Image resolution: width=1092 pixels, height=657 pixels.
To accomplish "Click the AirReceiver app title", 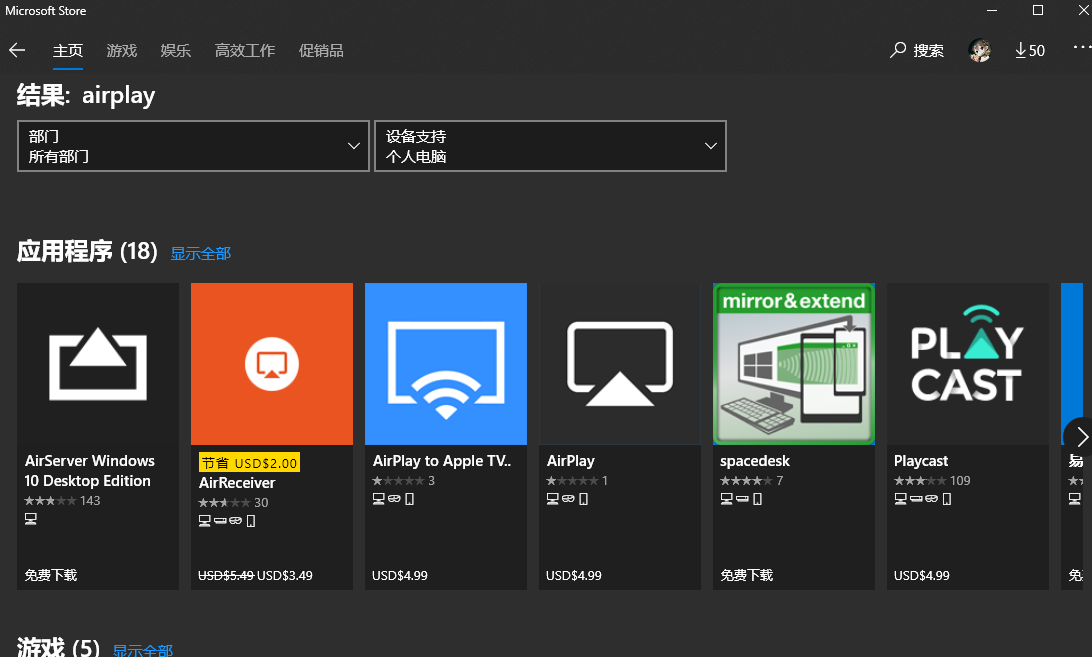I will coord(237,483).
